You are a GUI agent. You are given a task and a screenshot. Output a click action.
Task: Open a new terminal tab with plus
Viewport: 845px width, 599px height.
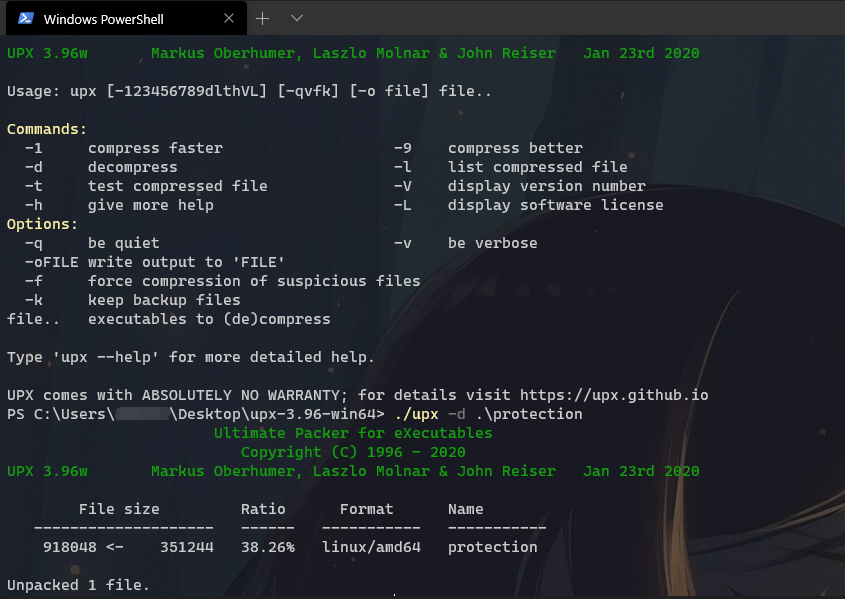[x=263, y=18]
